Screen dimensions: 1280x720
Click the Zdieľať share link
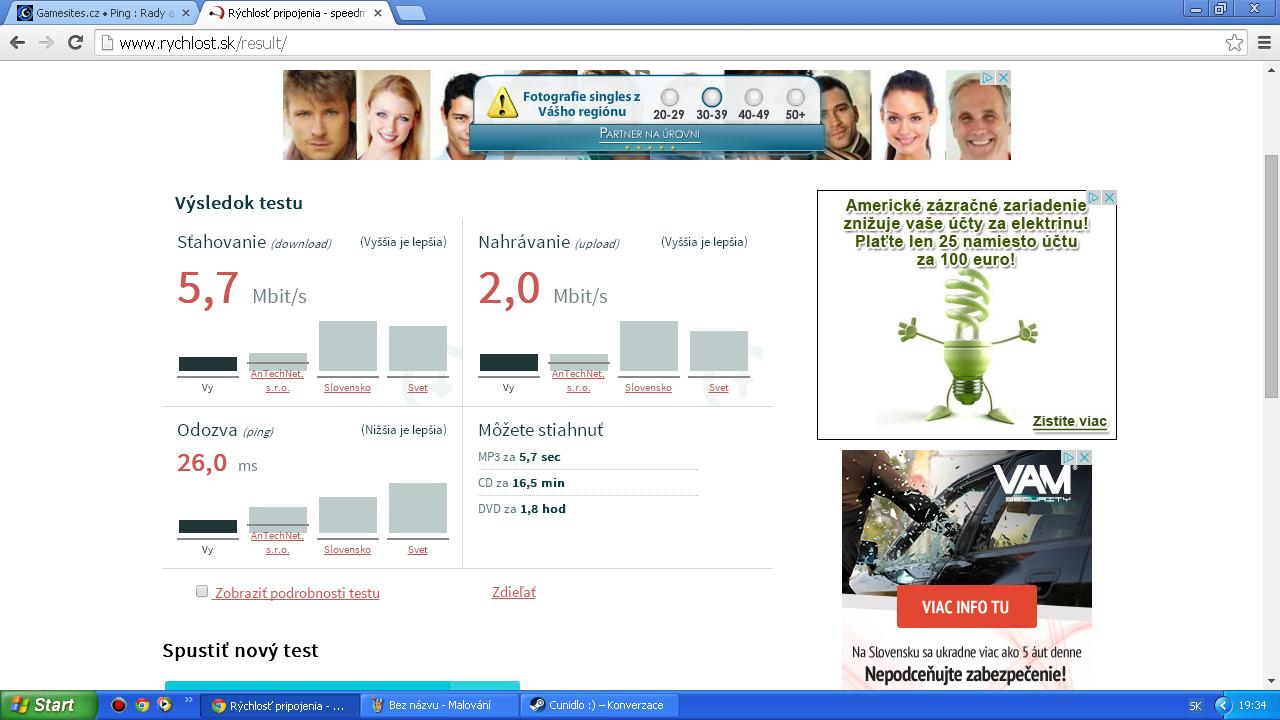pyautogui.click(x=513, y=592)
